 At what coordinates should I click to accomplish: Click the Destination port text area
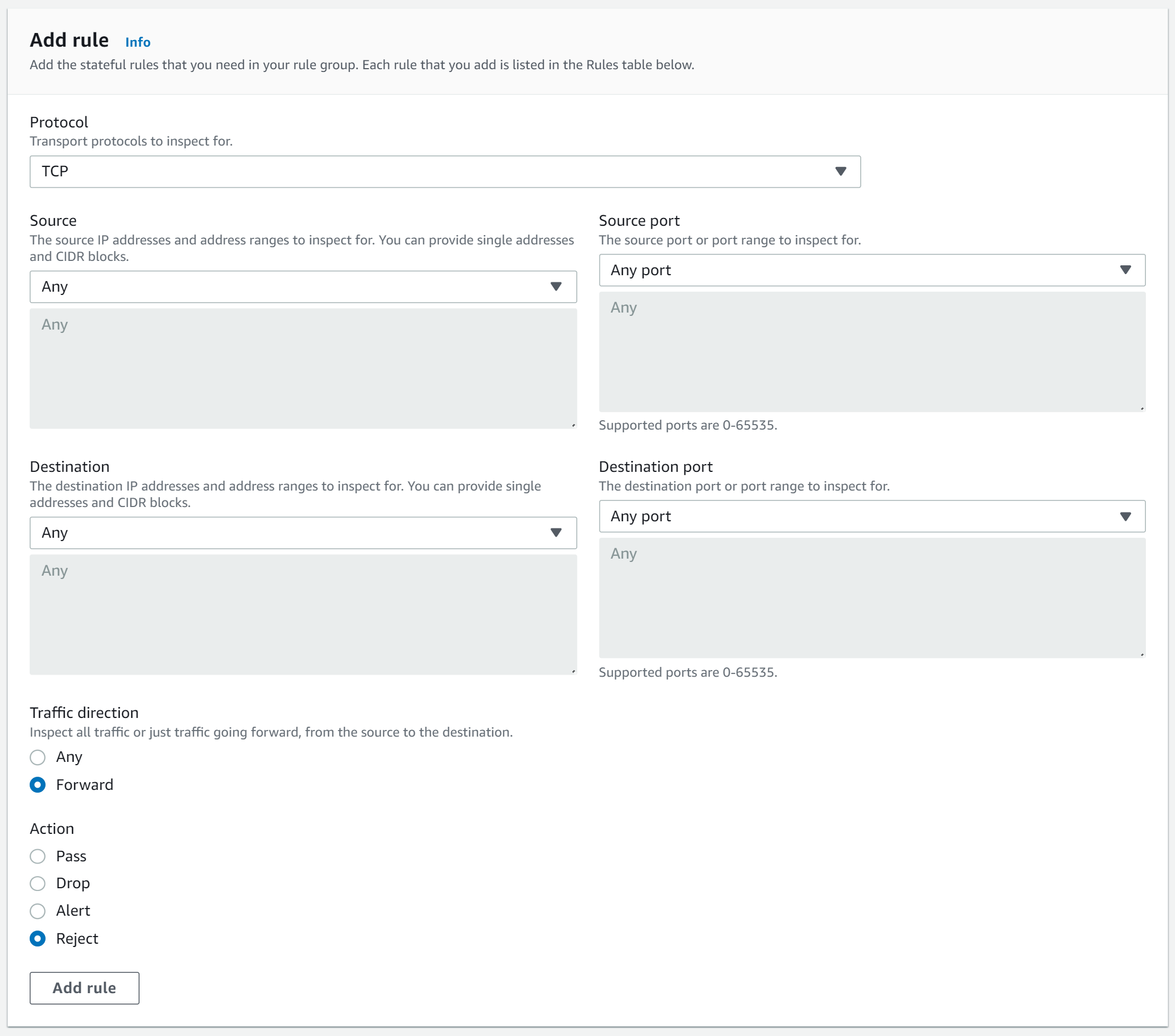pos(872,598)
